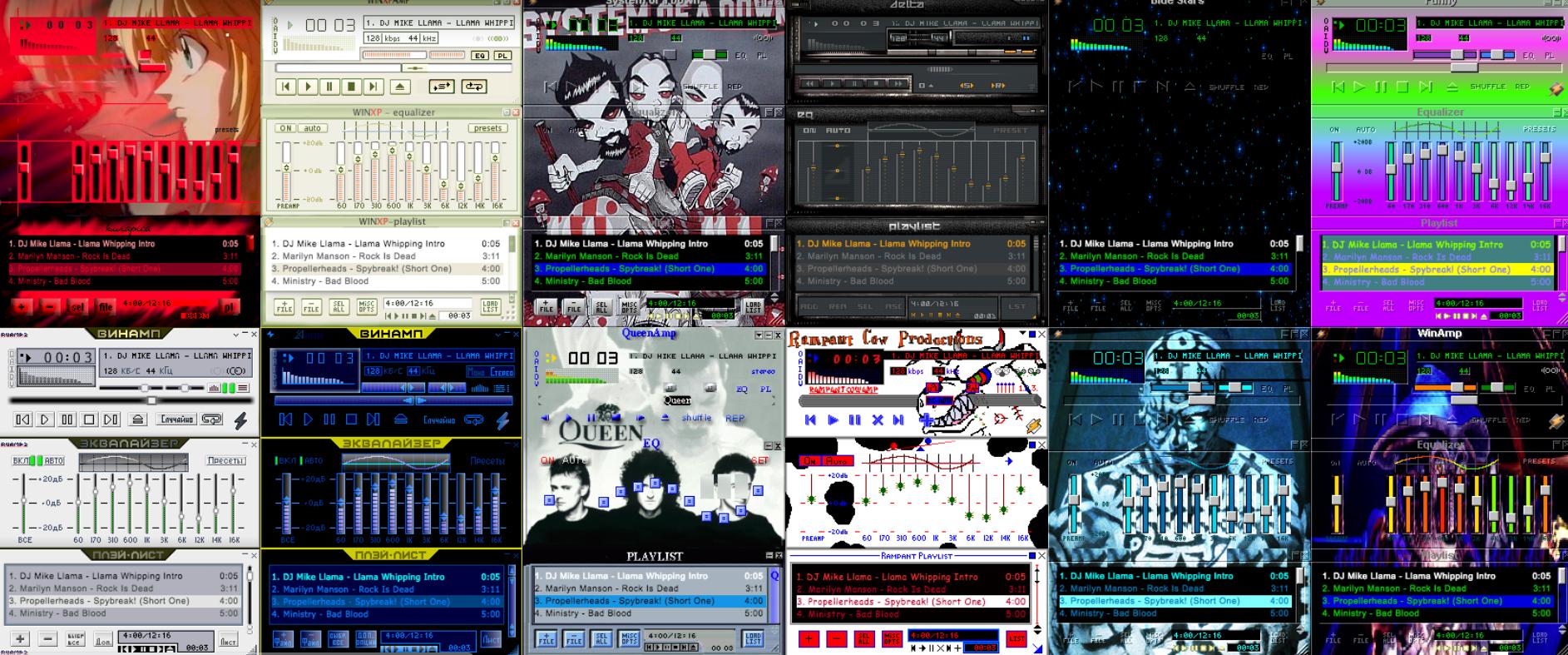1568x655 pixels.
Task: Toggle REP in QueenAmp skin
Action: (x=735, y=418)
